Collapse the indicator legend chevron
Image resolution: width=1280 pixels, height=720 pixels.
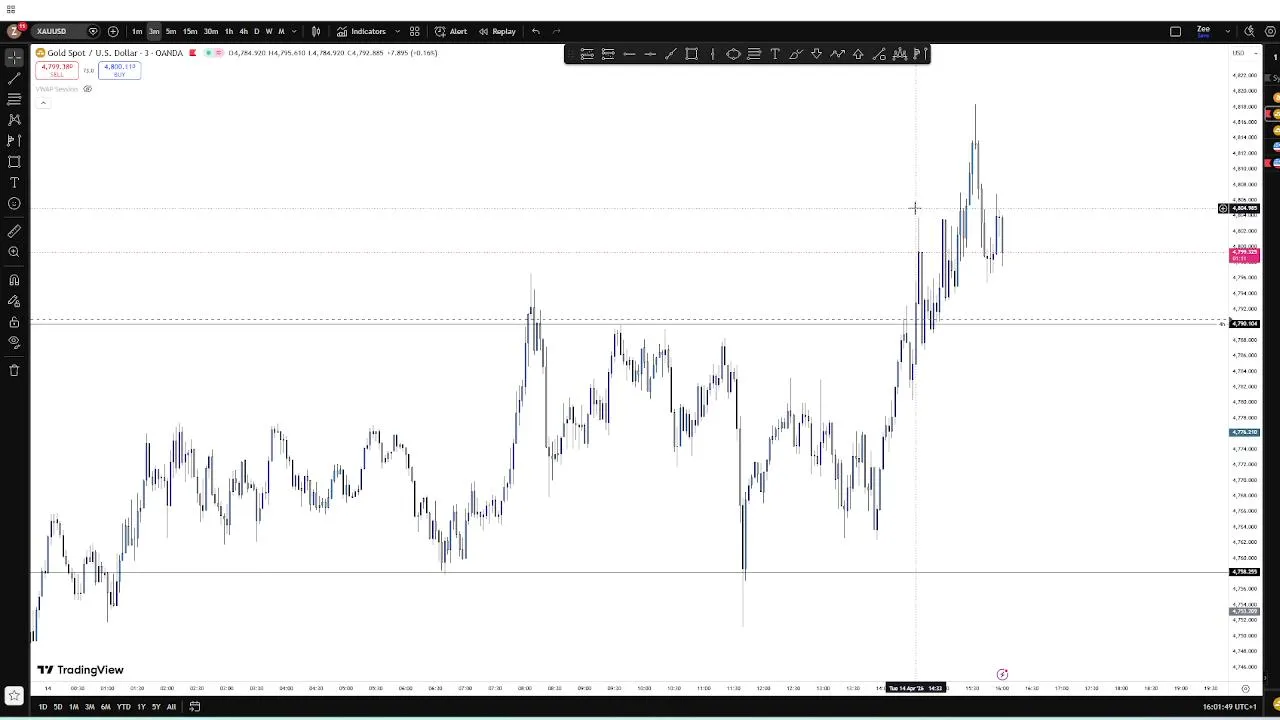click(x=43, y=102)
